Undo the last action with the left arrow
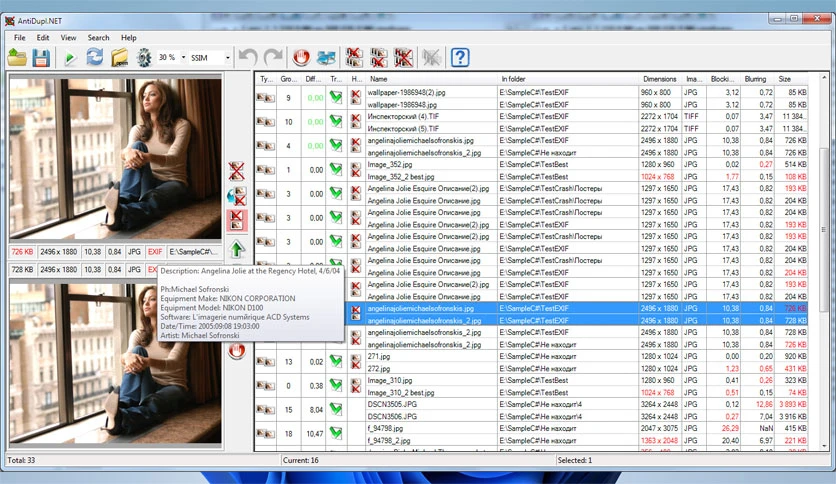The height and width of the screenshot is (484, 836). click(x=248, y=57)
